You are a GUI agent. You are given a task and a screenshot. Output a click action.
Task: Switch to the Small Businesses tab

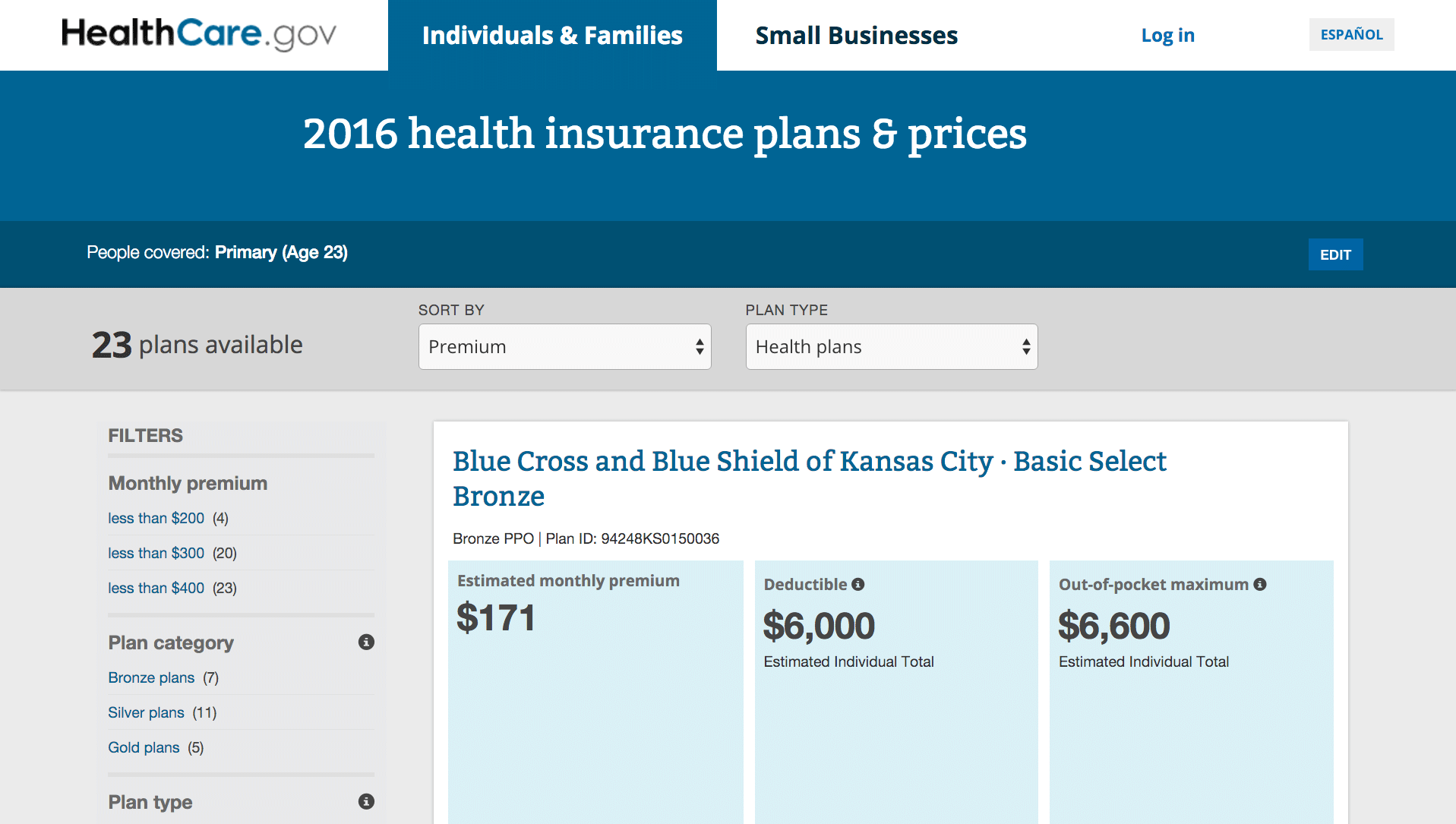click(856, 36)
